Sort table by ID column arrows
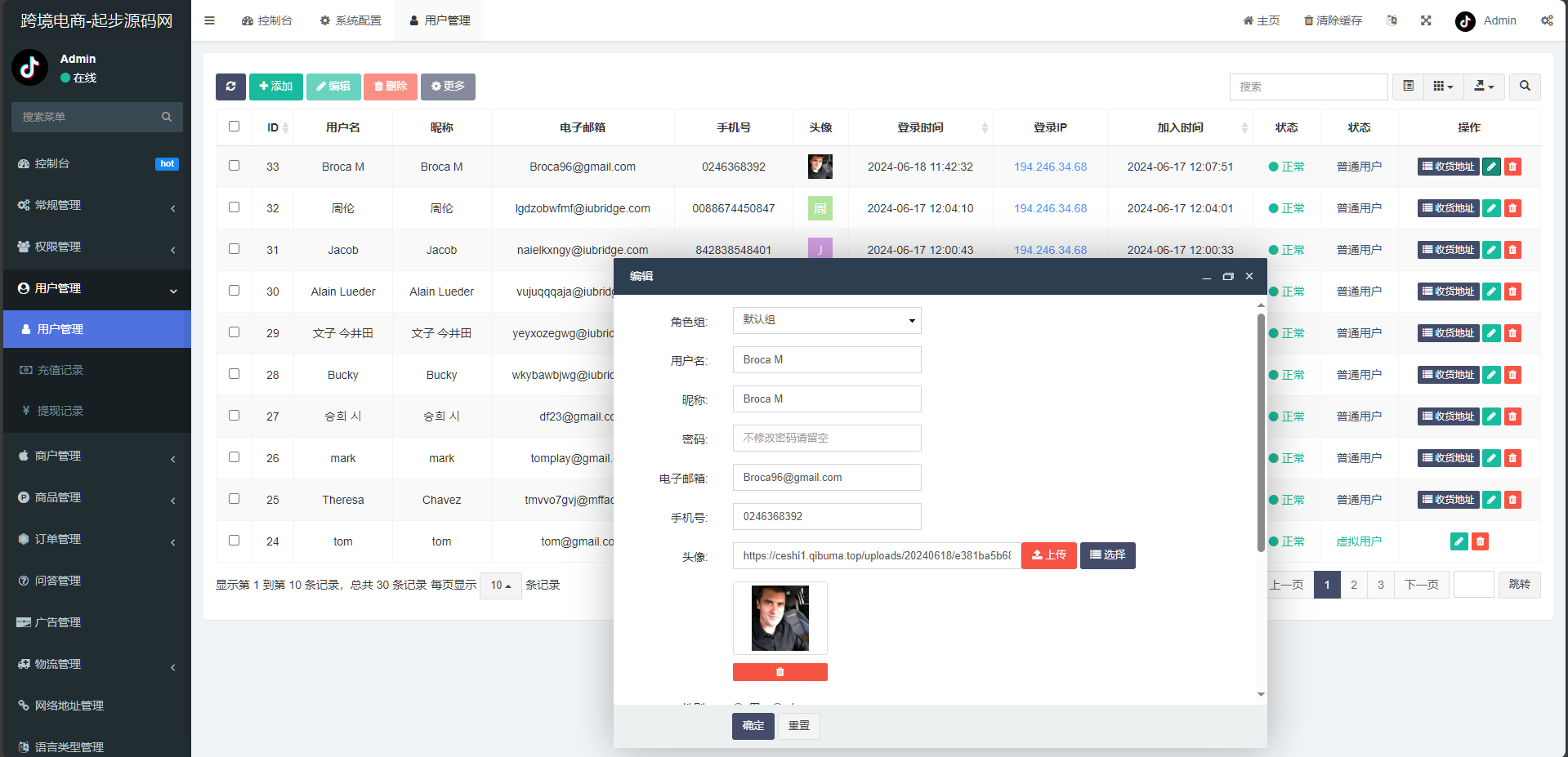The width and height of the screenshot is (1568, 757). click(285, 128)
